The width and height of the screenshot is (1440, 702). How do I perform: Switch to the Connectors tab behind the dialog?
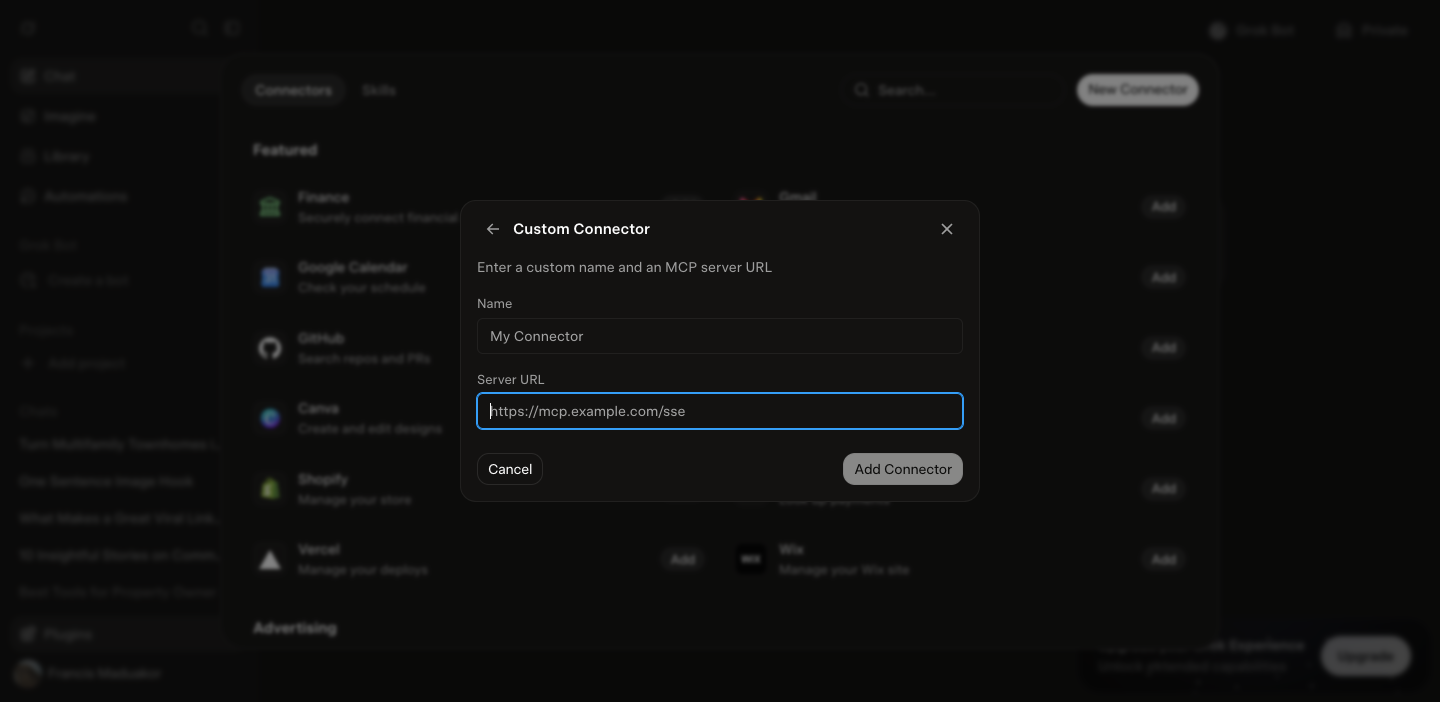pyautogui.click(x=293, y=90)
